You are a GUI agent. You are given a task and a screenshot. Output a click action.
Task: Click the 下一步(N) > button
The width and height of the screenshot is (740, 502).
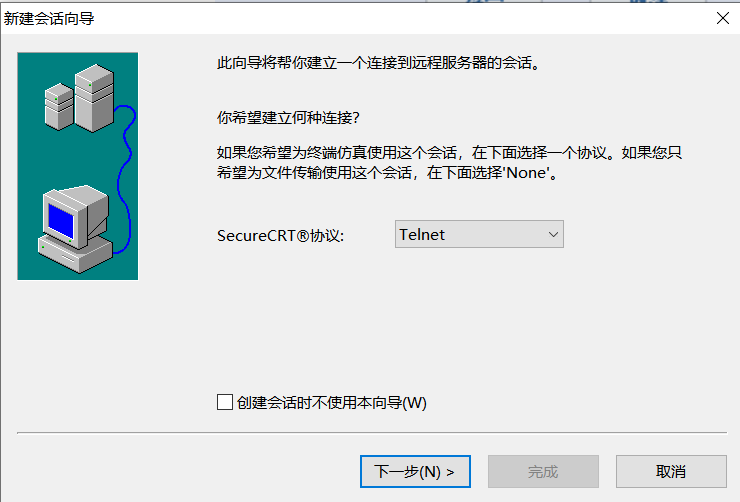[415, 471]
